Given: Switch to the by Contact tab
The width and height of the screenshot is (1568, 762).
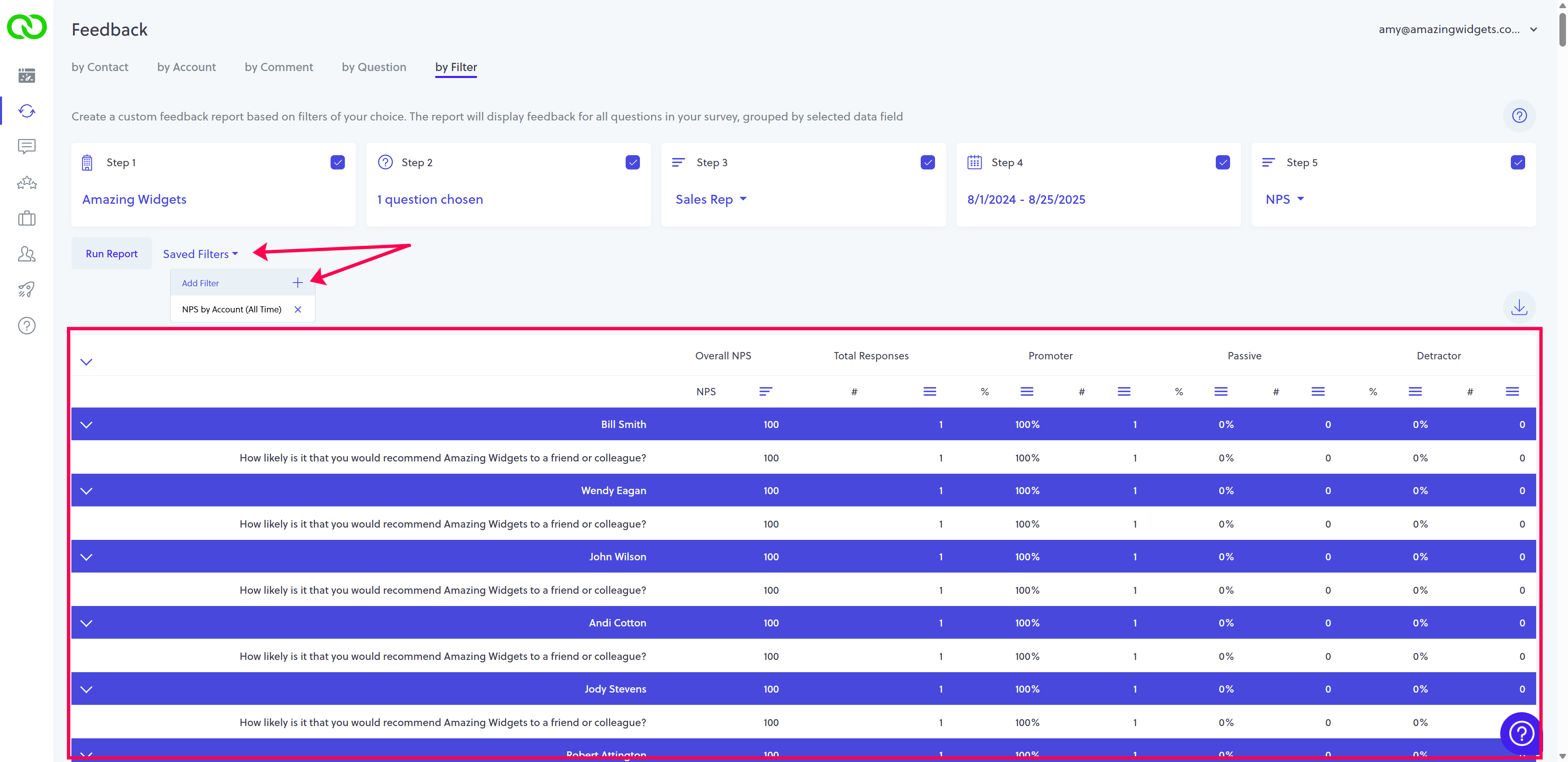Looking at the screenshot, I should click(x=100, y=67).
